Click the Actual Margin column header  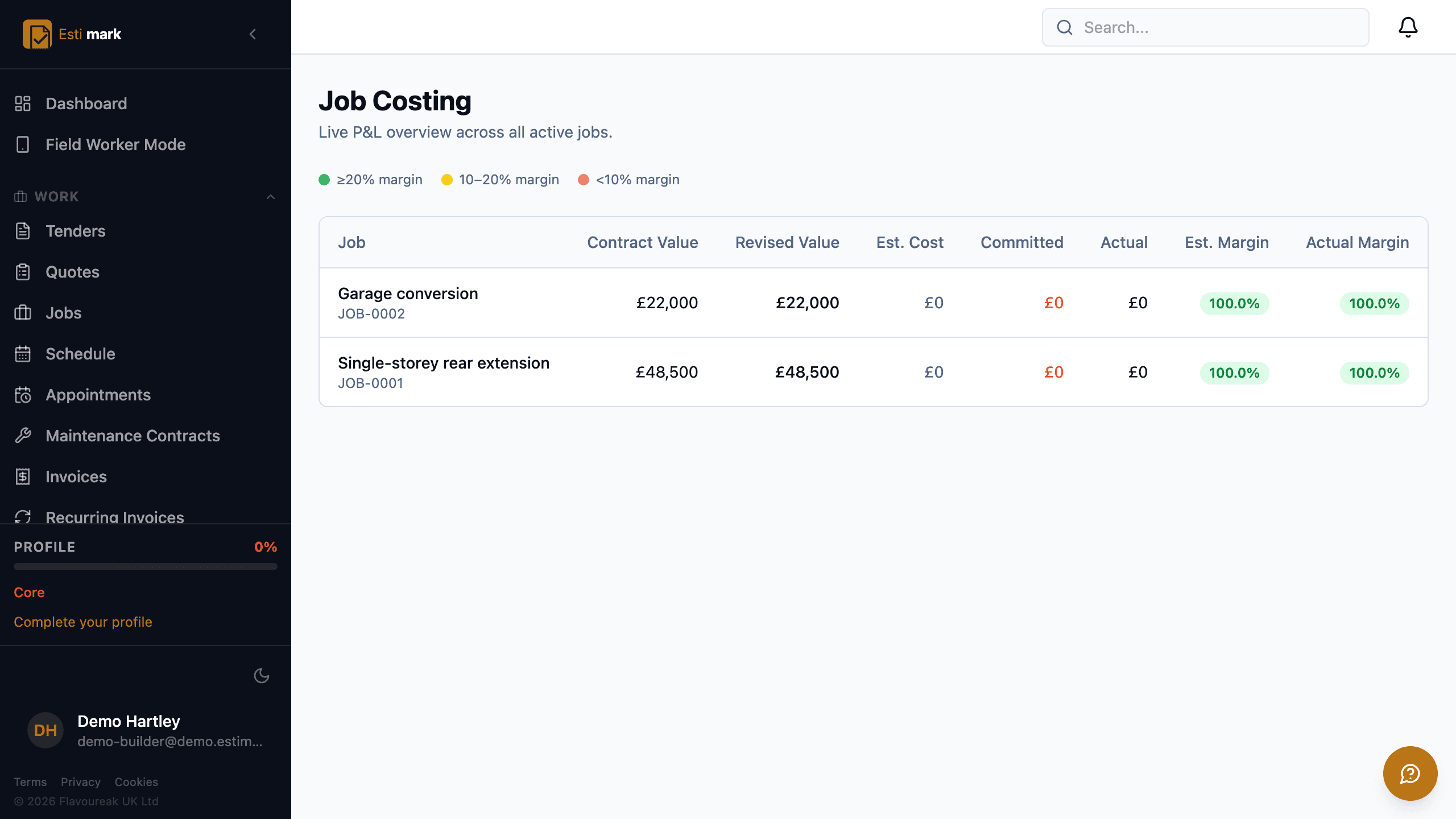point(1358,242)
